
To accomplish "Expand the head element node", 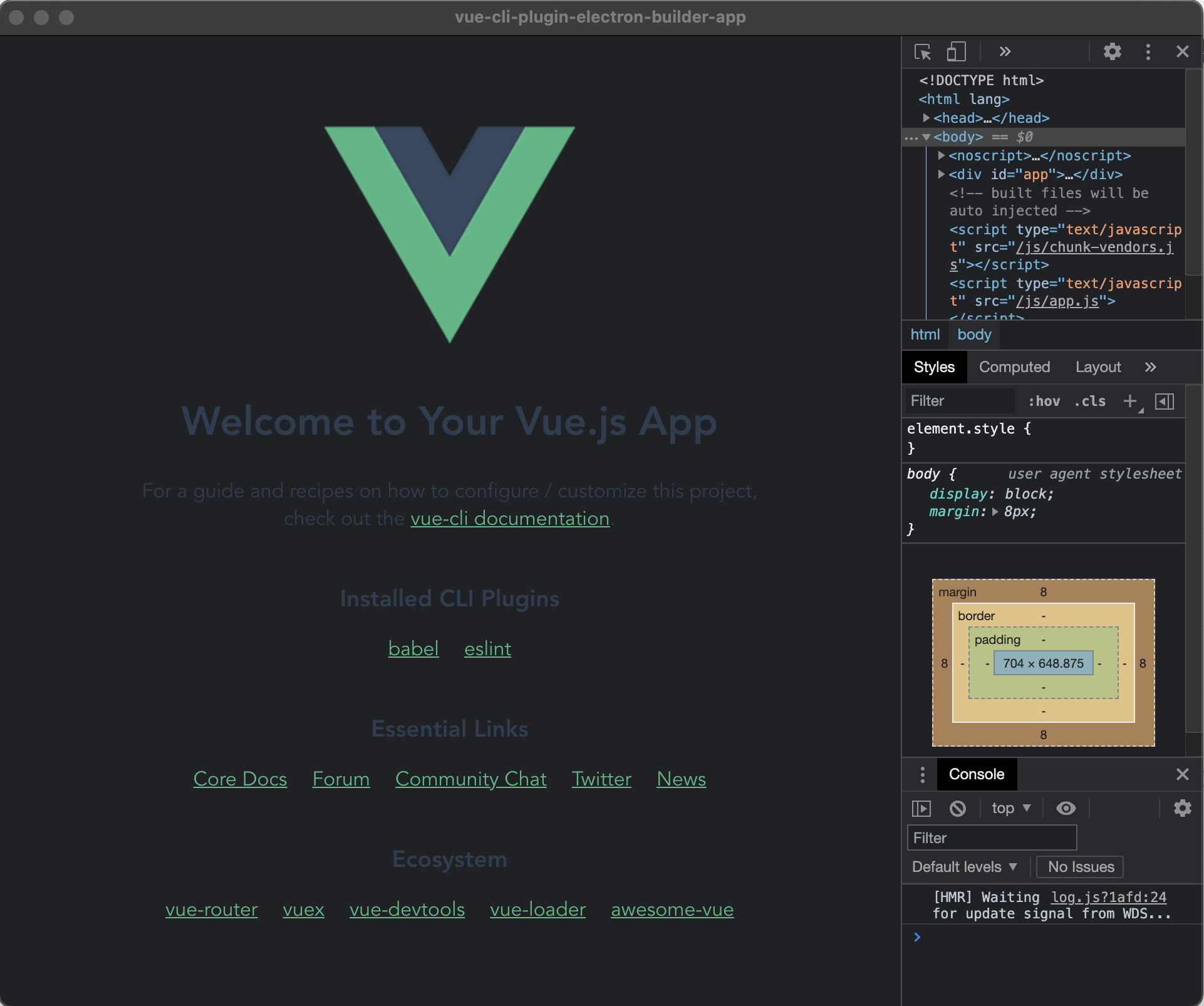I will pyautogui.click(x=926, y=118).
